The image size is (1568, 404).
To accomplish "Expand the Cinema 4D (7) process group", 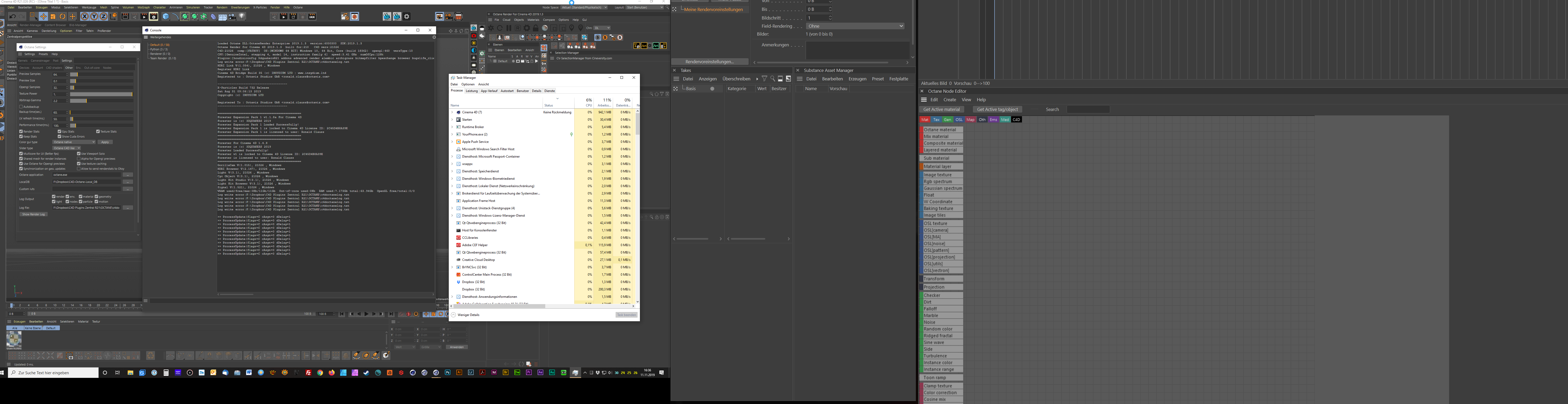I will click(452, 113).
